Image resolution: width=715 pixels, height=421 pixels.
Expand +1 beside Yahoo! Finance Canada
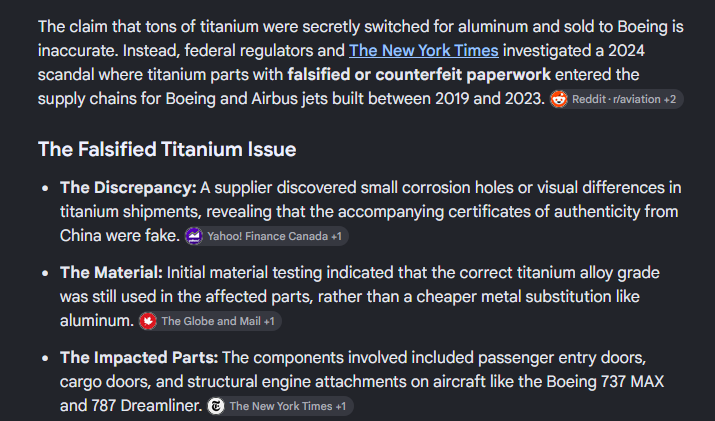coord(337,236)
